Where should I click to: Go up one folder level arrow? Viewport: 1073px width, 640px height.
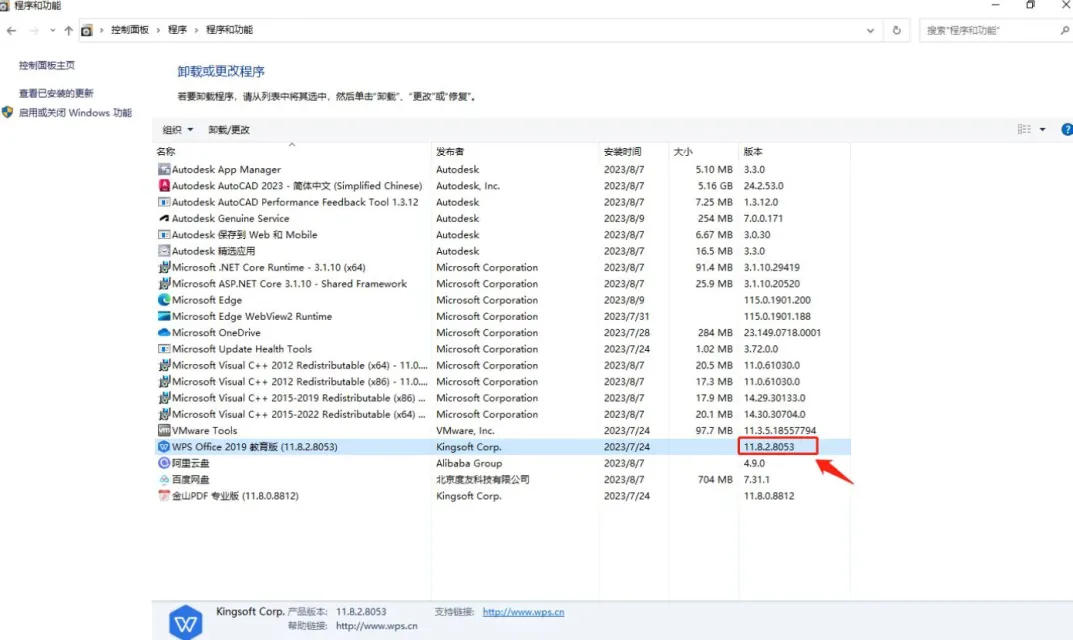pyautogui.click(x=68, y=30)
